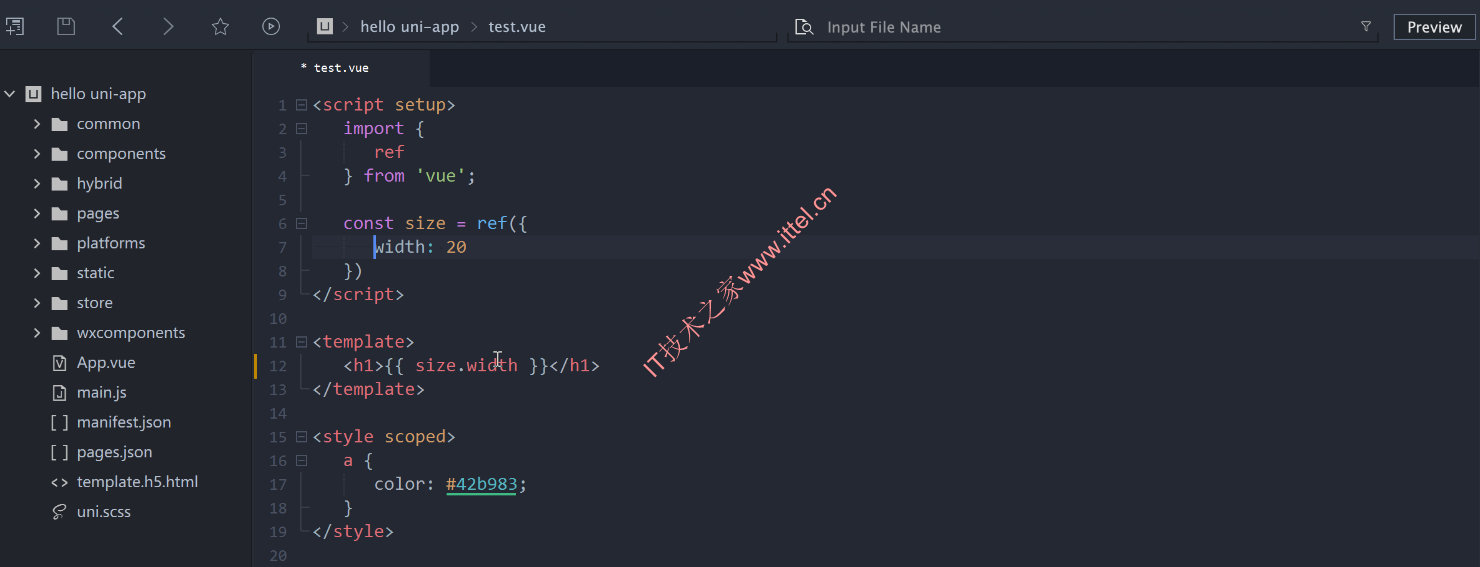This screenshot has width=1480, height=567.
Task: Click the filter funnel icon
Action: click(x=1366, y=27)
